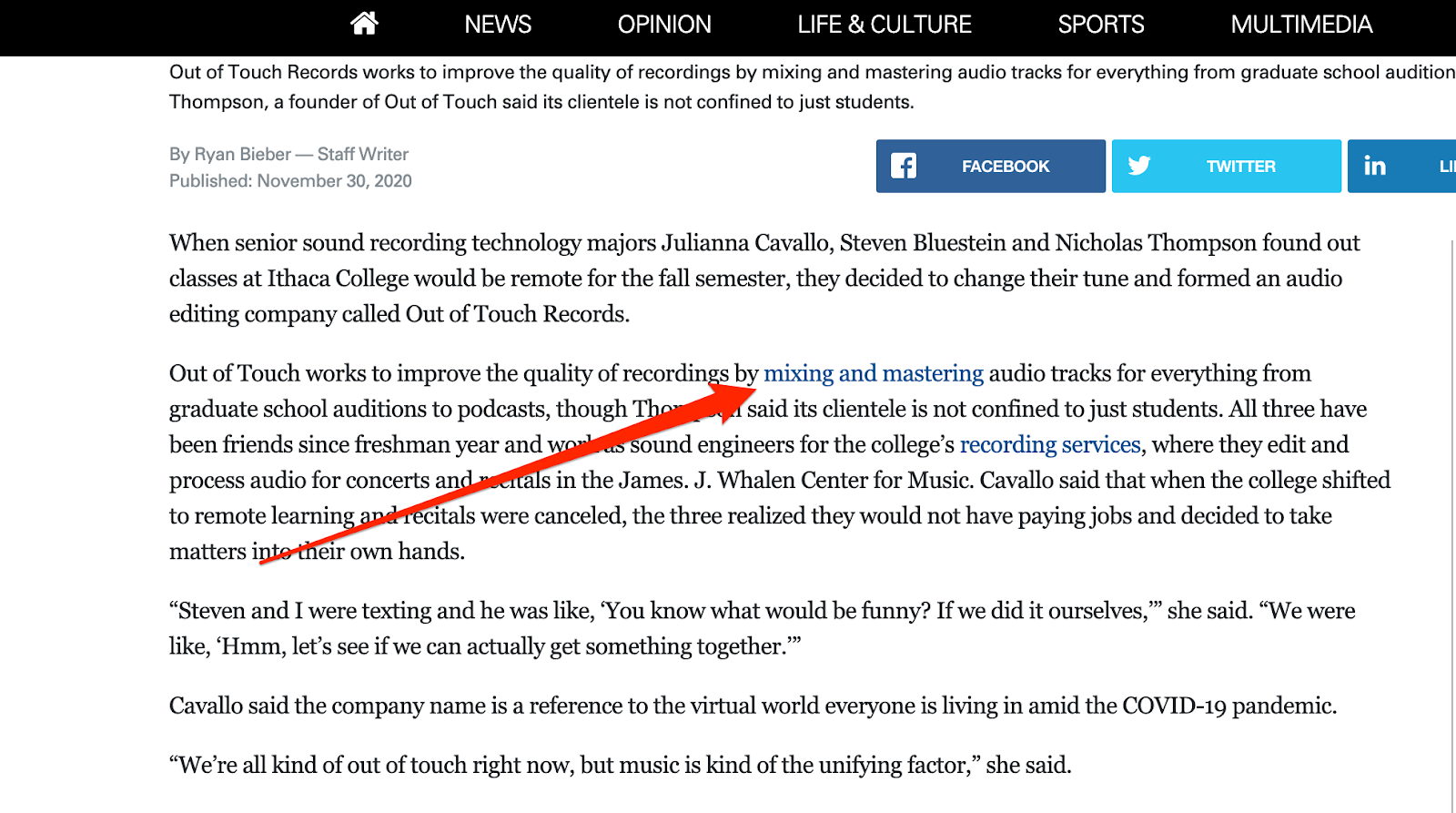Image resolution: width=1456 pixels, height=813 pixels.
Task: Click the paragraph mentioning COVID-19 pandemic
Action: point(753,706)
